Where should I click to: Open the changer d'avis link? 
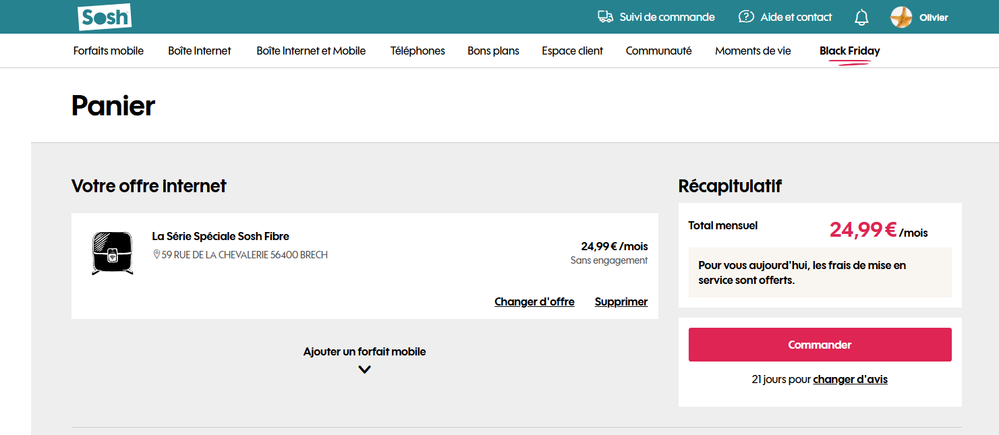(x=850, y=380)
